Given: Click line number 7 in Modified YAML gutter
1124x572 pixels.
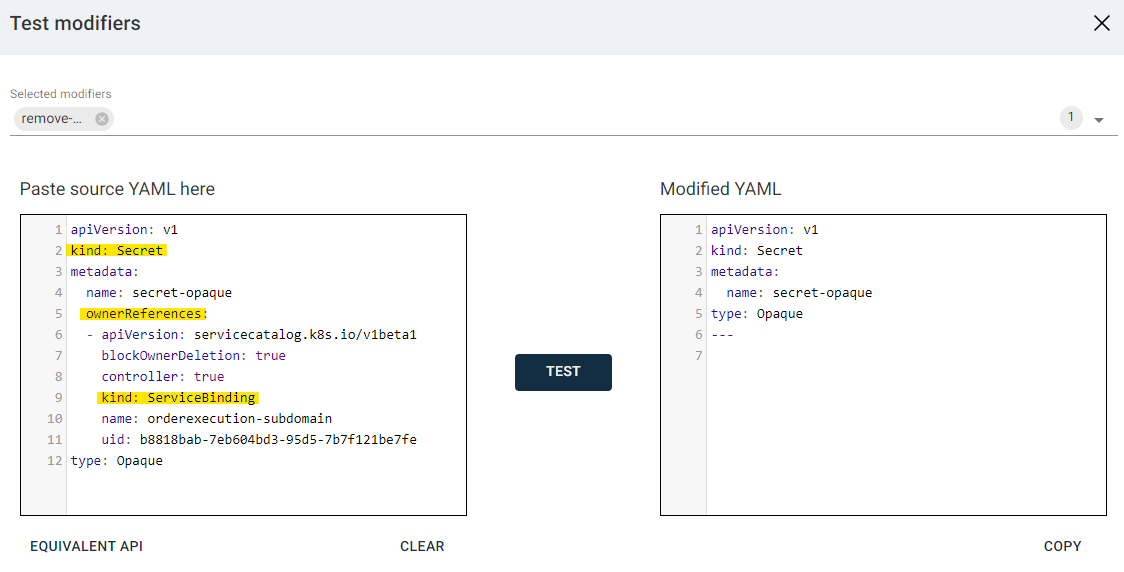Looking at the screenshot, I should pyautogui.click(x=698, y=356).
